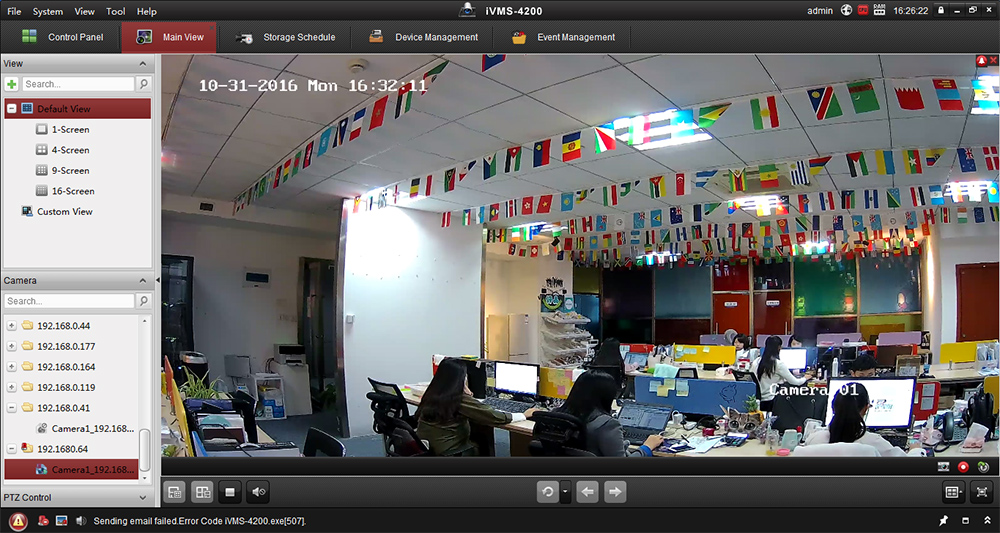This screenshot has width=1000, height=533.
Task: Expand the PTZ Control panel
Action: (142, 497)
